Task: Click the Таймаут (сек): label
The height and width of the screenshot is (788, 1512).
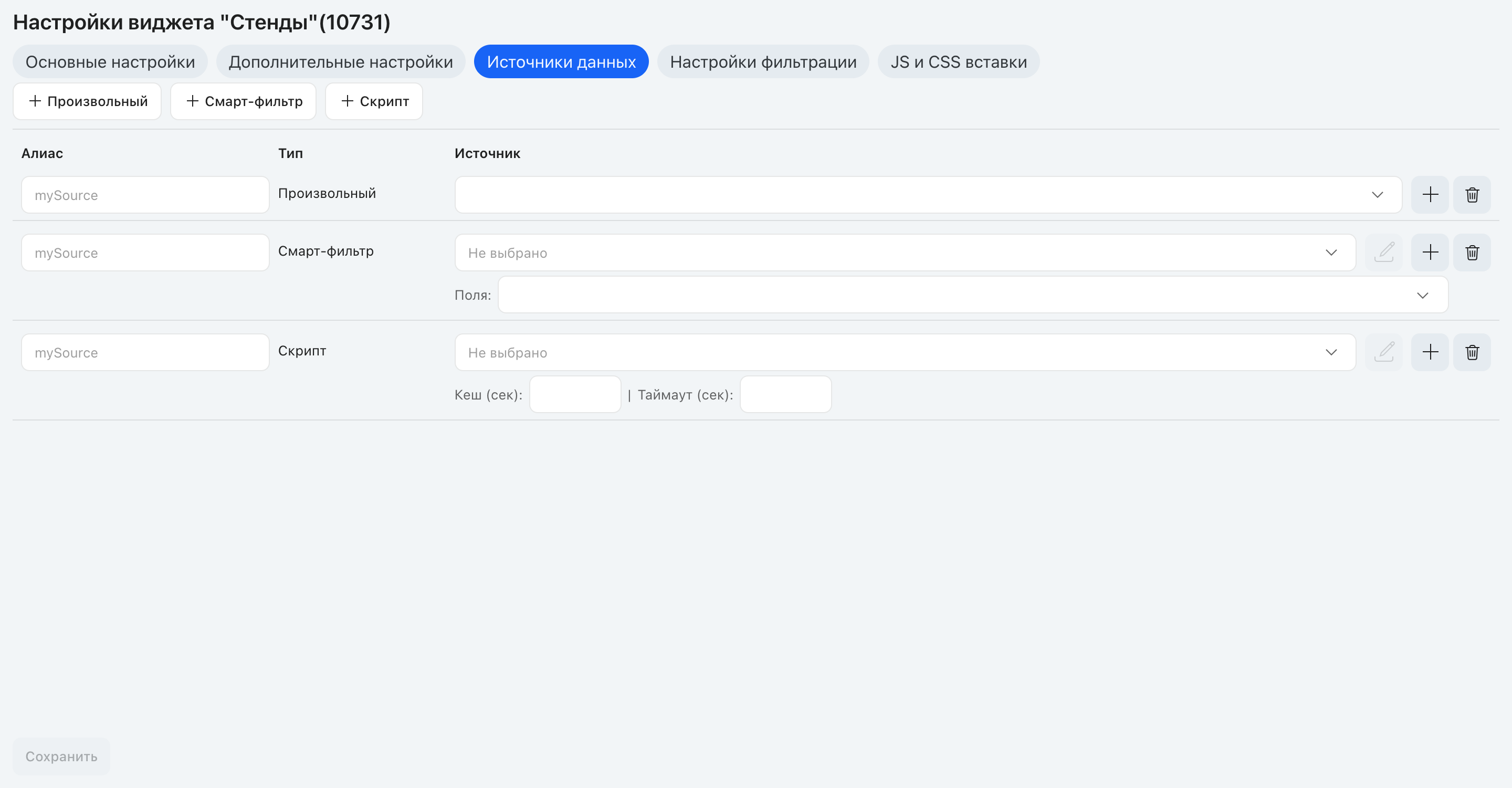Action: [686, 395]
